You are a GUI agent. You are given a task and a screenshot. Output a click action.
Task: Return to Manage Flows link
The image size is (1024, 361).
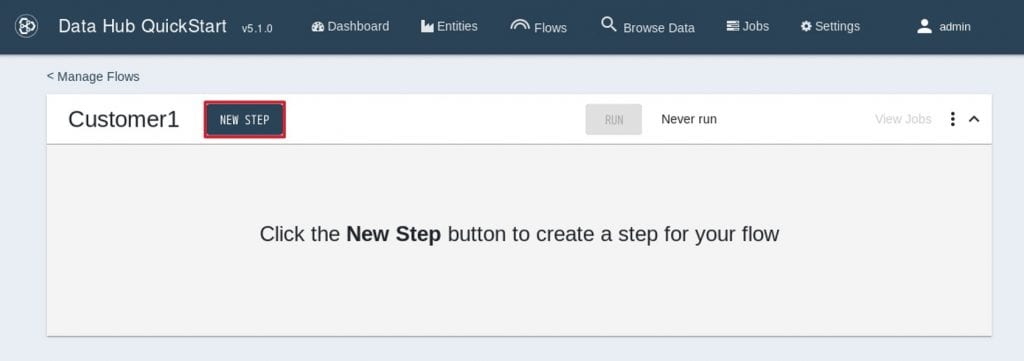(x=93, y=76)
